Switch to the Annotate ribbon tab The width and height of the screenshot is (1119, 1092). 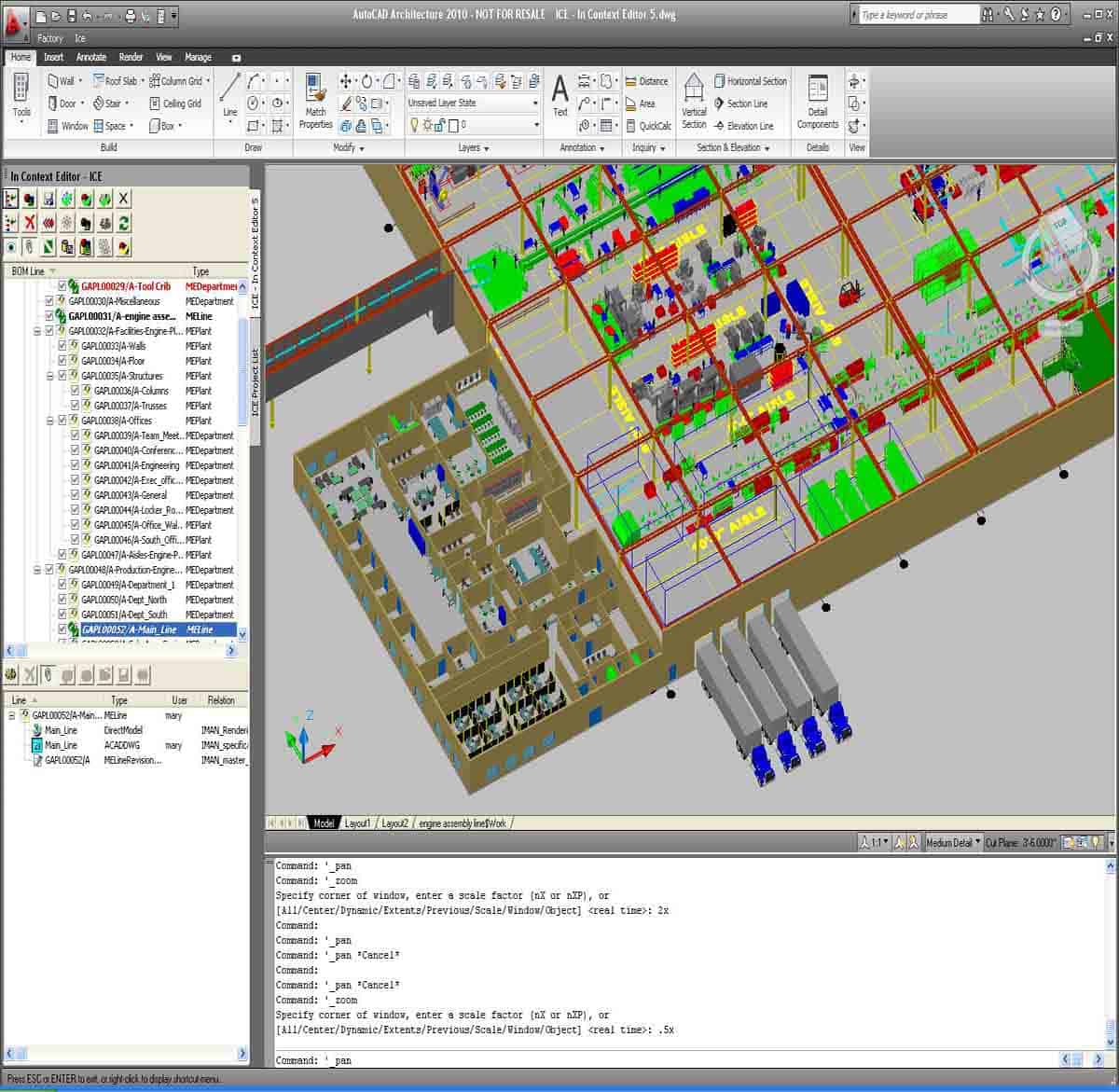91,57
